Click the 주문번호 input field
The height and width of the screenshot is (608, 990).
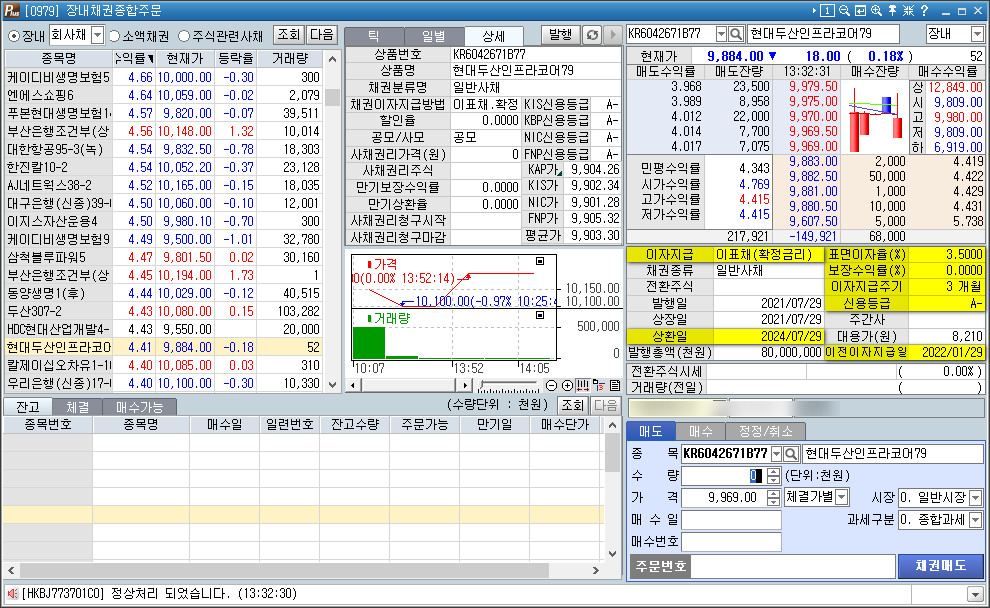793,566
